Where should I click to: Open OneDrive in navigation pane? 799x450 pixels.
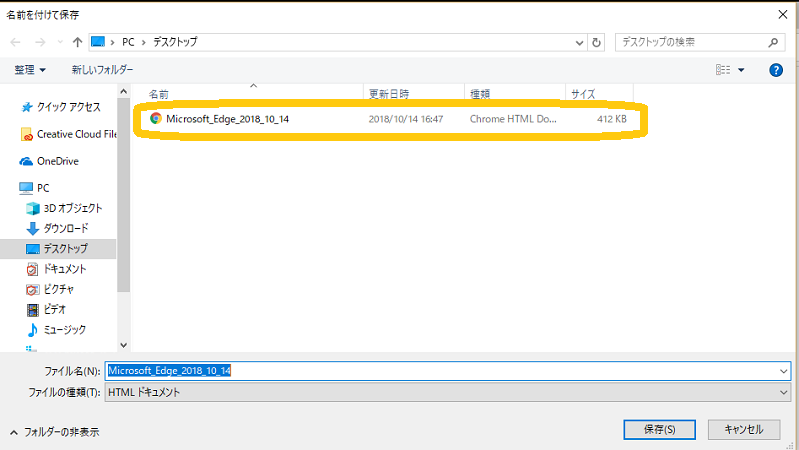[58, 161]
